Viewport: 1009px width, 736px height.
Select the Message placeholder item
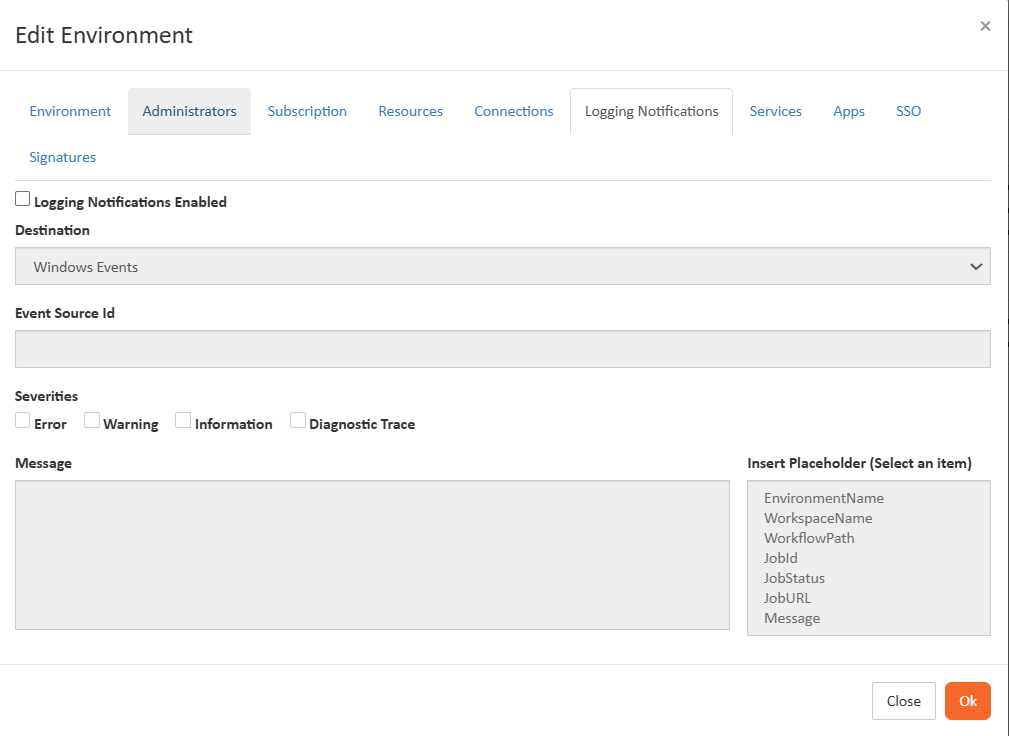tap(791, 618)
